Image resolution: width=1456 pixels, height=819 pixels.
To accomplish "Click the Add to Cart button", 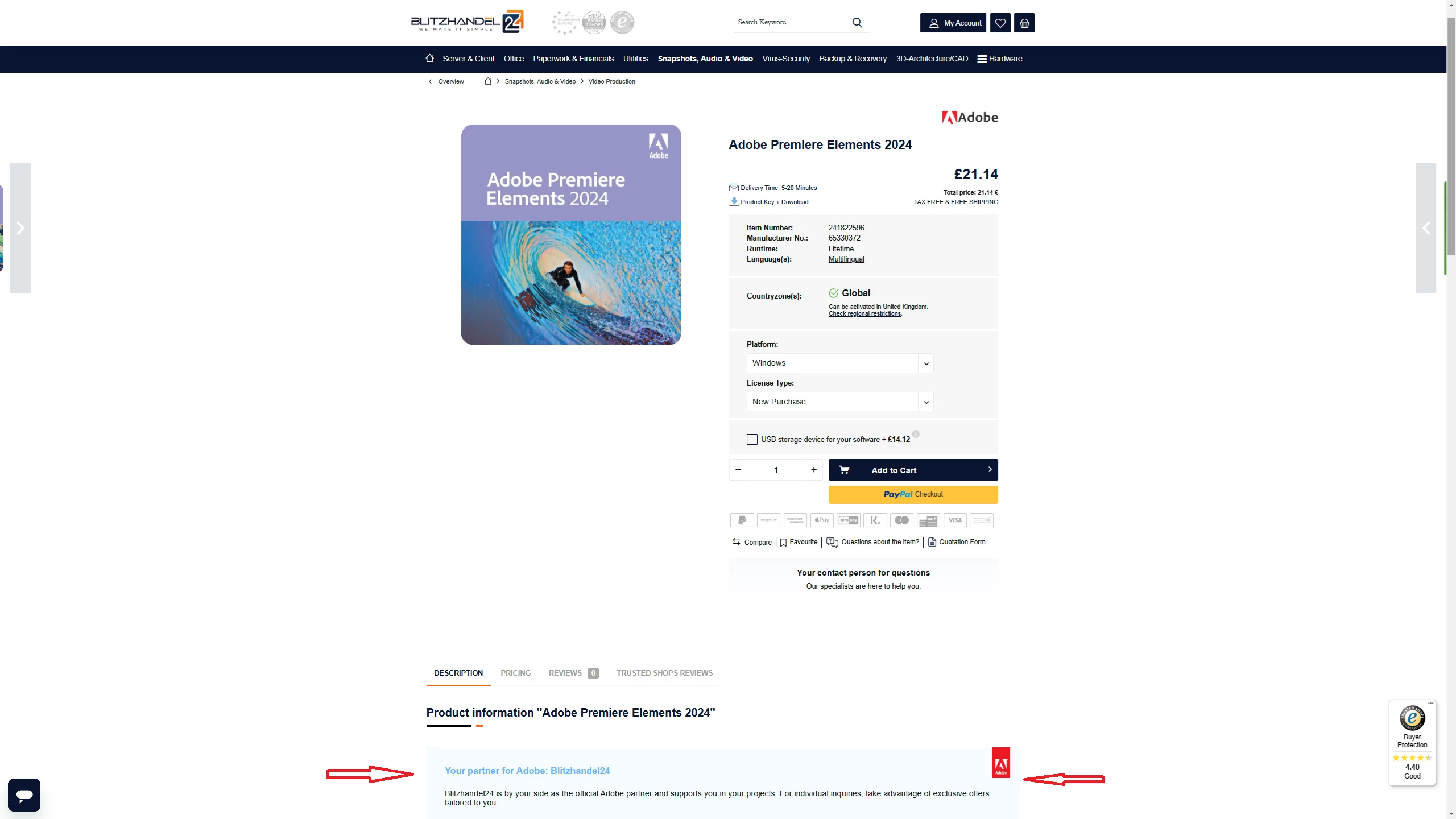I will pos(913,470).
